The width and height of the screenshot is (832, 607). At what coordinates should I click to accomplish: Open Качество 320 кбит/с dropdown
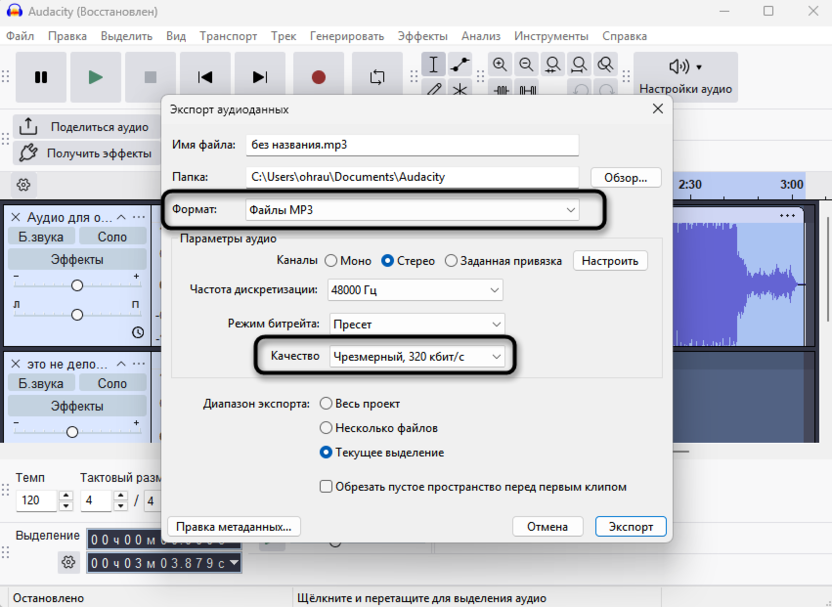coord(417,357)
